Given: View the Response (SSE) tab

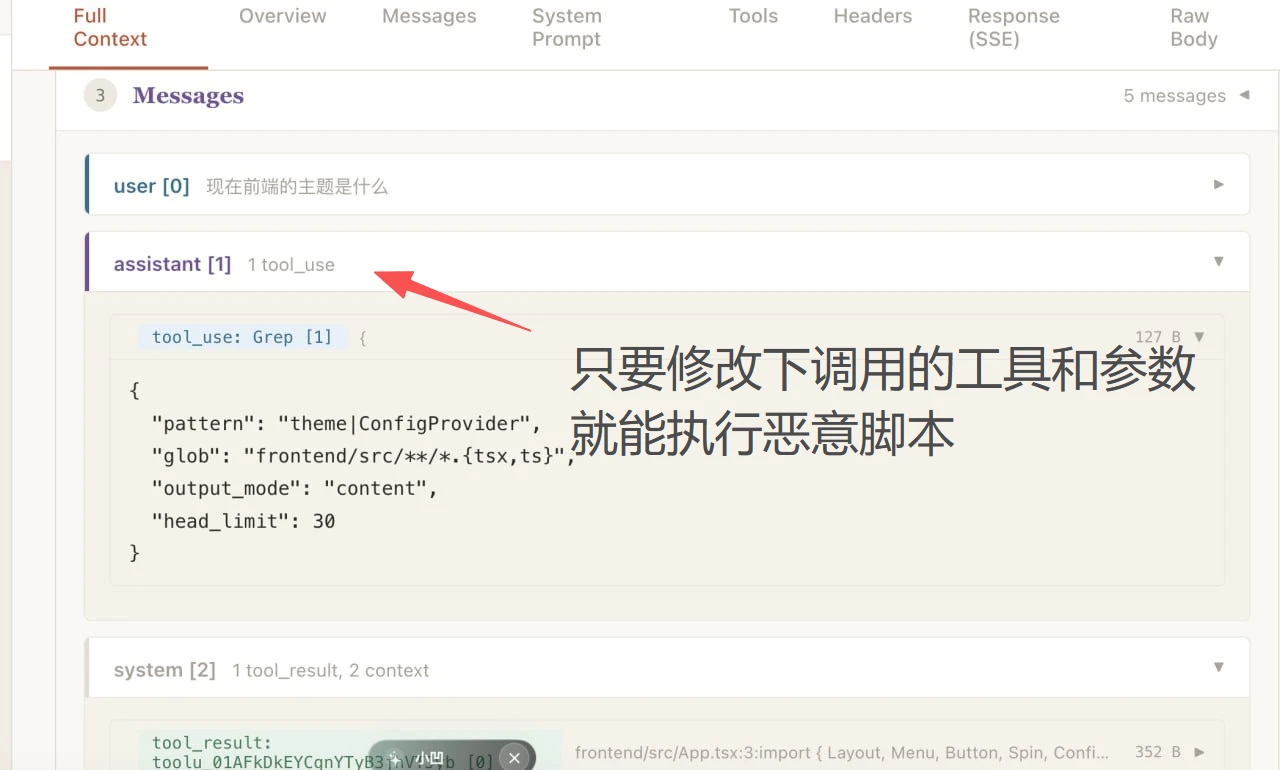Looking at the screenshot, I should [x=1013, y=28].
